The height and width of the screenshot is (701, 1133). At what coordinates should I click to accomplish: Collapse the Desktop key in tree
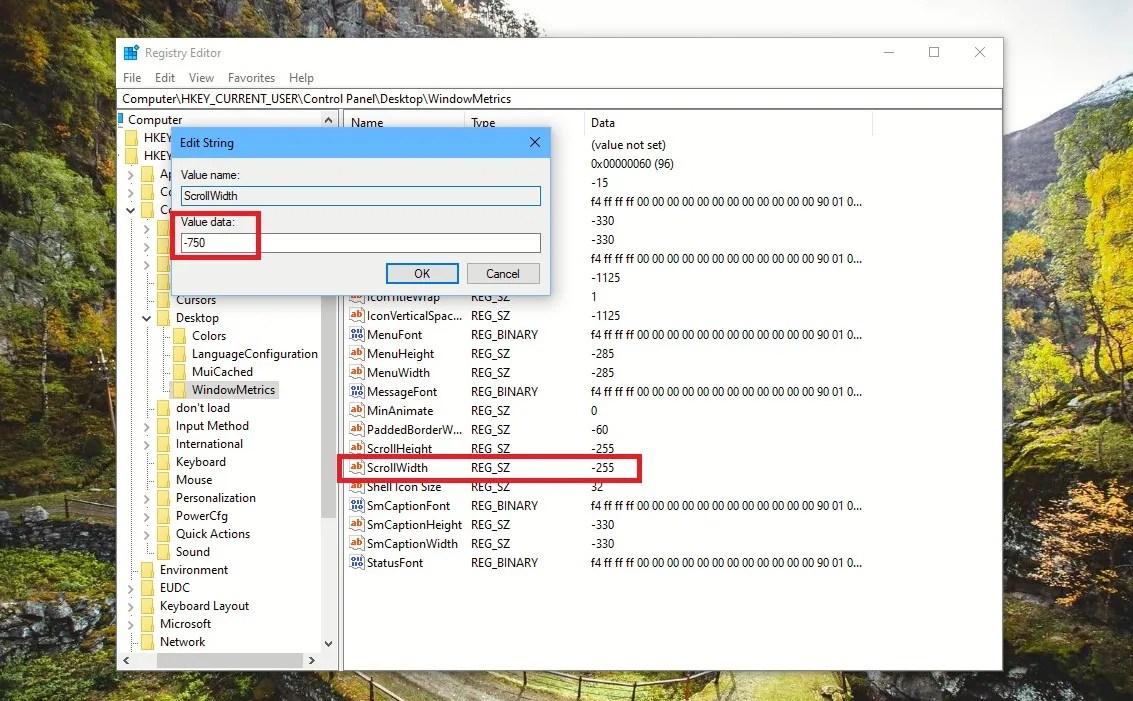147,317
